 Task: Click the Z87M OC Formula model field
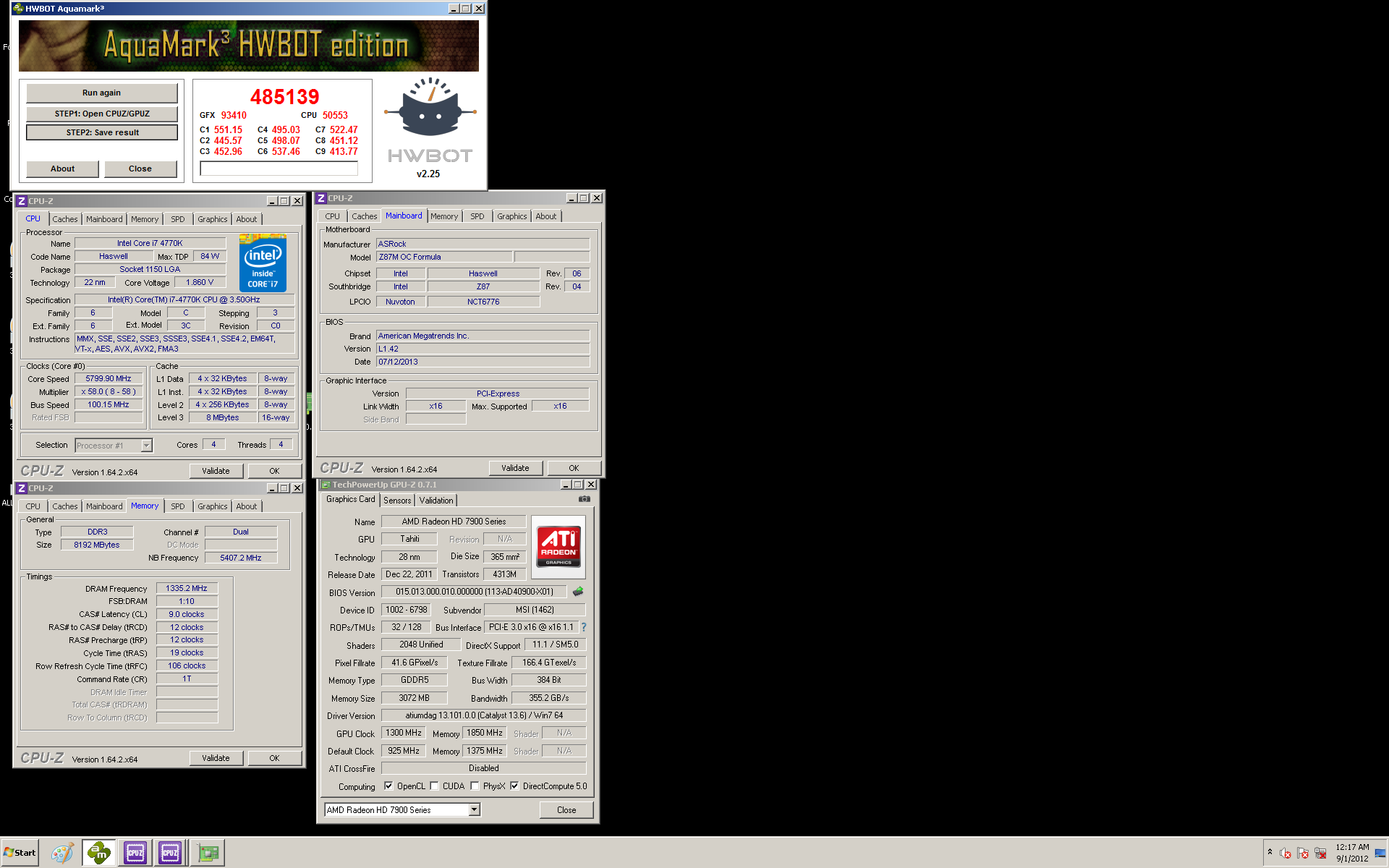pyautogui.click(x=444, y=257)
